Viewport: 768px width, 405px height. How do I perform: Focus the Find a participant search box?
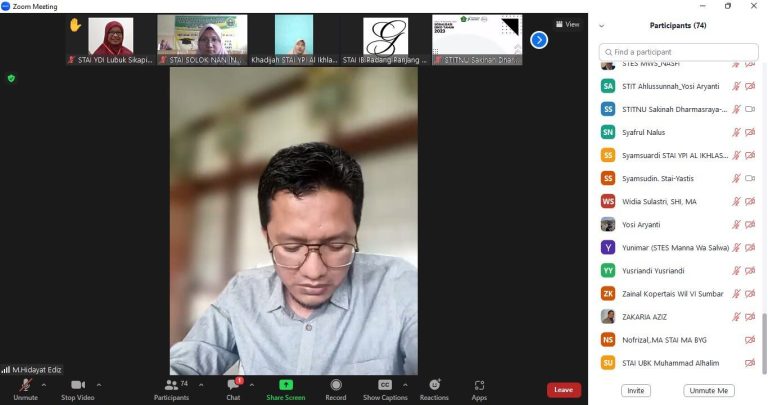678,52
